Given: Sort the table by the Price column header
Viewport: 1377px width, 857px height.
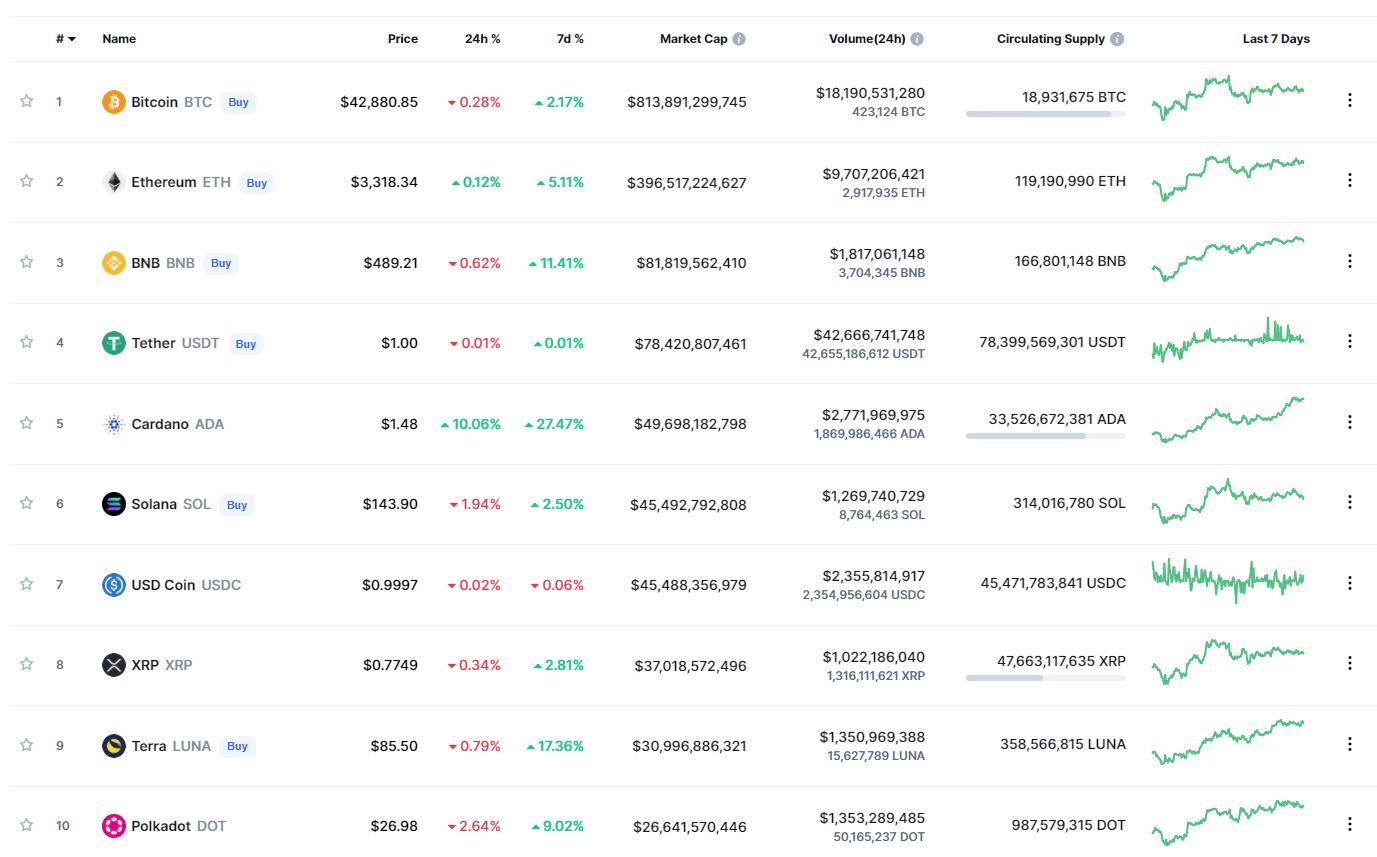Looking at the screenshot, I should pos(403,39).
